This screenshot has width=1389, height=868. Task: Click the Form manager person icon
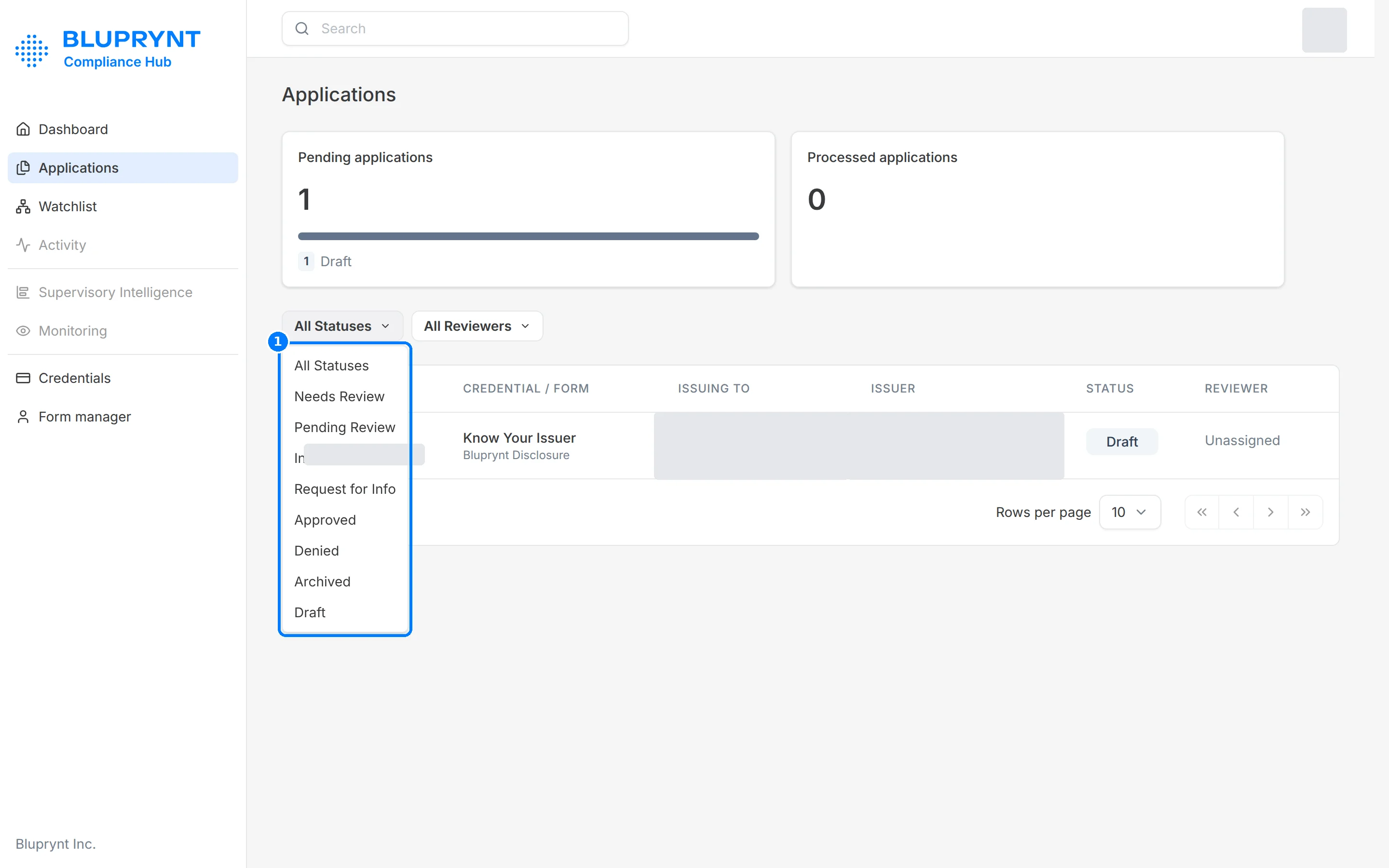pyautogui.click(x=23, y=417)
